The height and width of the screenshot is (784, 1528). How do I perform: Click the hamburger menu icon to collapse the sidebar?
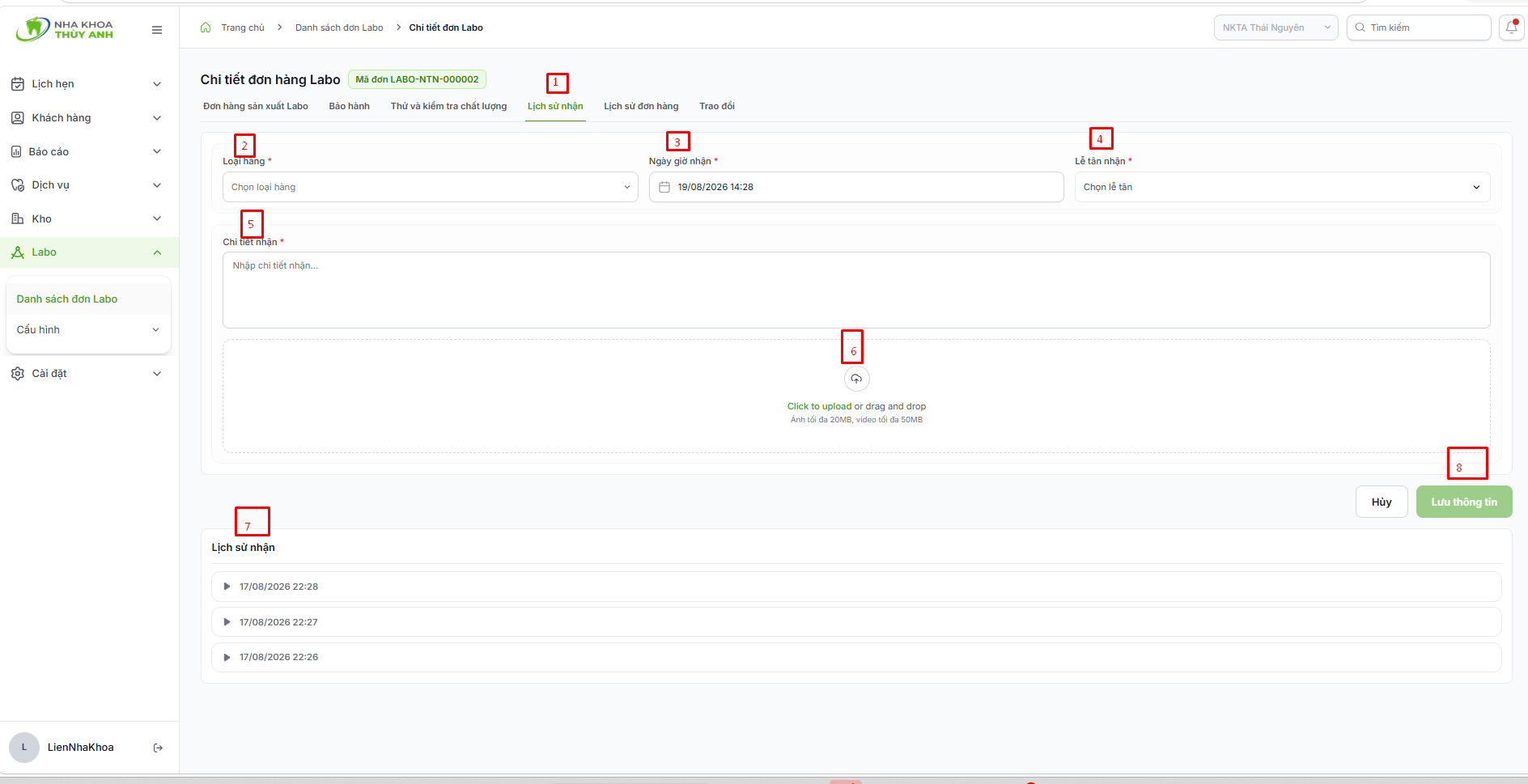(157, 30)
